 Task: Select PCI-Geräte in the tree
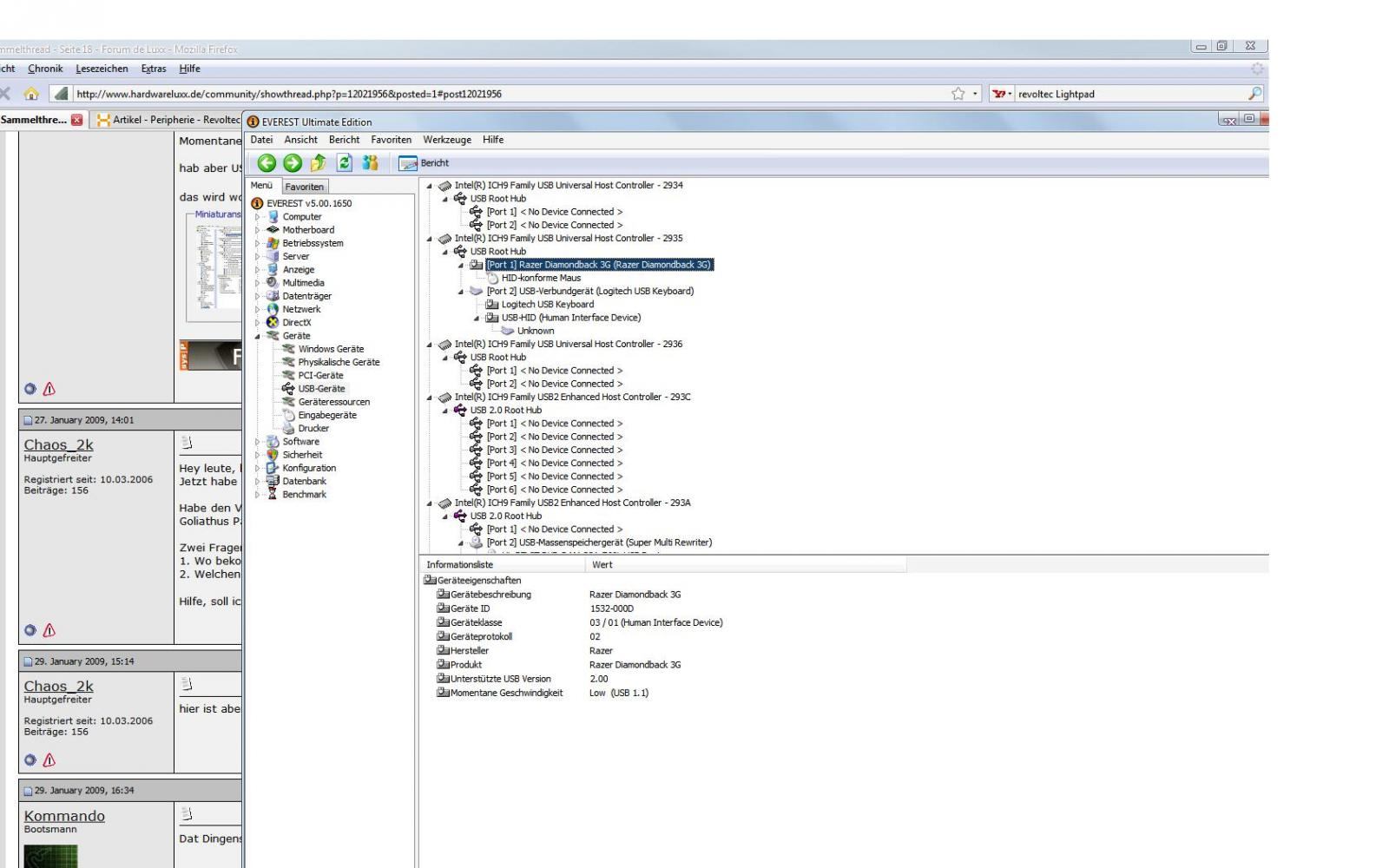coord(320,375)
